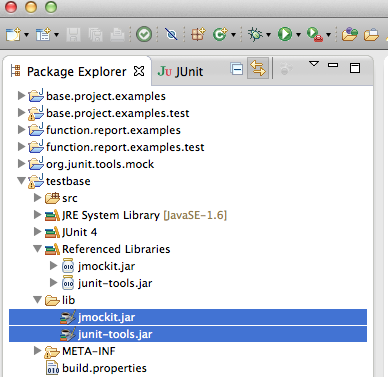Close the Package Explorer view
Screen dimensions: 388x377
(x=139, y=71)
